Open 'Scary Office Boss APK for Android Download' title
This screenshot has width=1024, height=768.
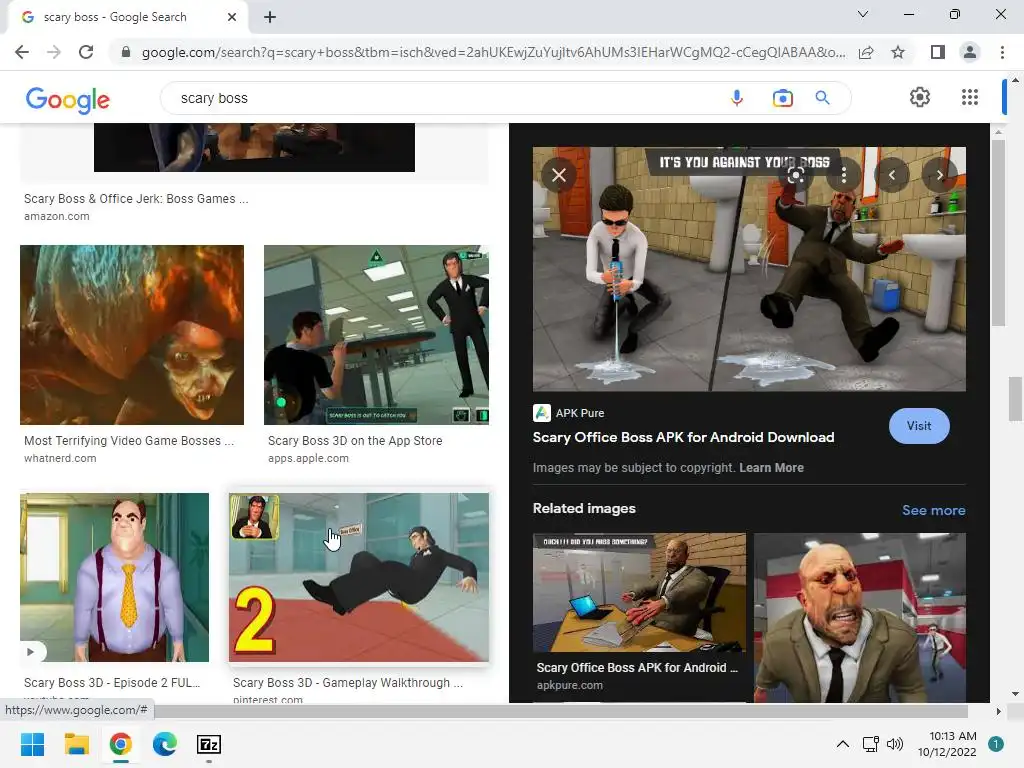pyautogui.click(x=683, y=437)
